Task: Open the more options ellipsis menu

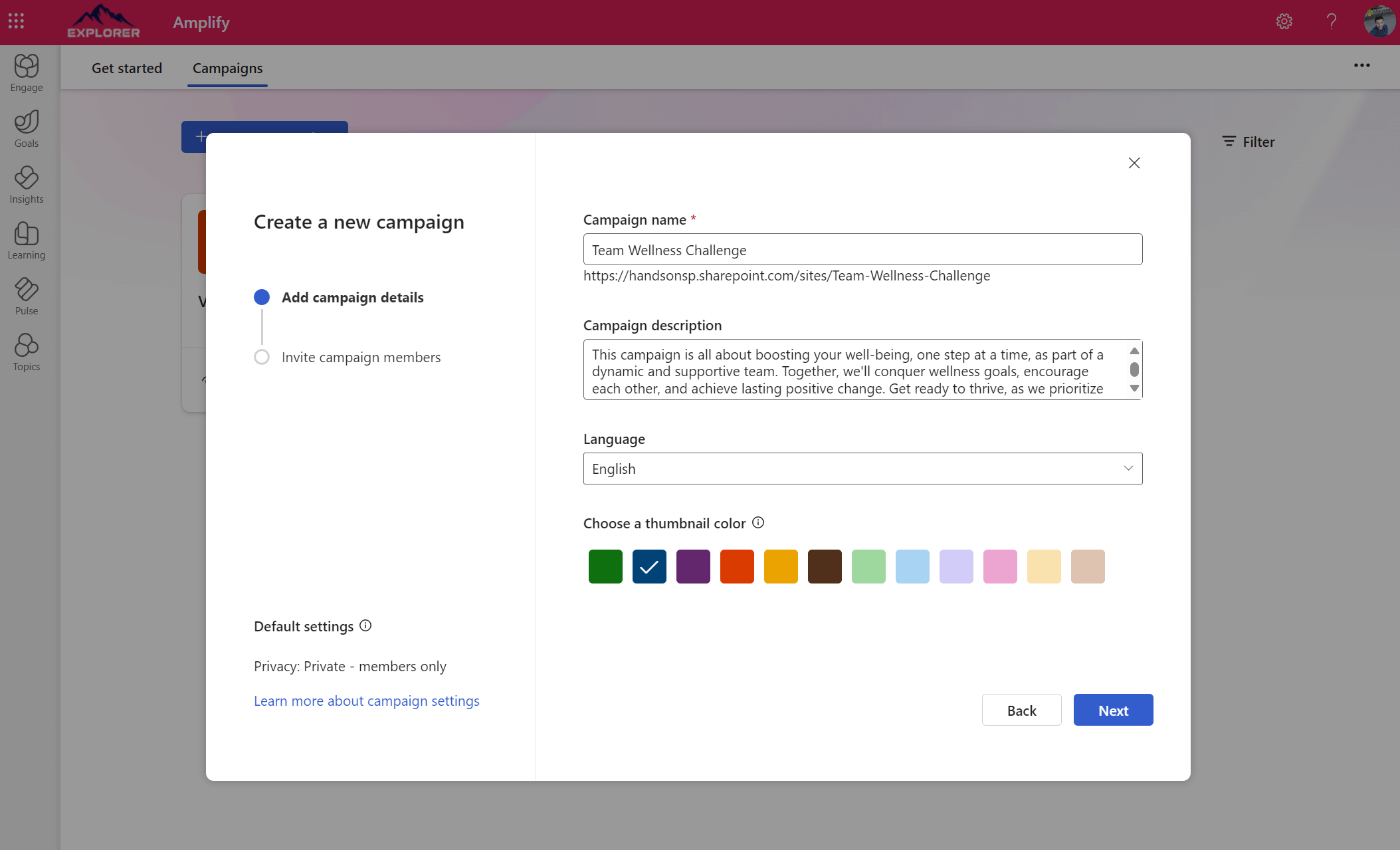Action: point(1362,65)
